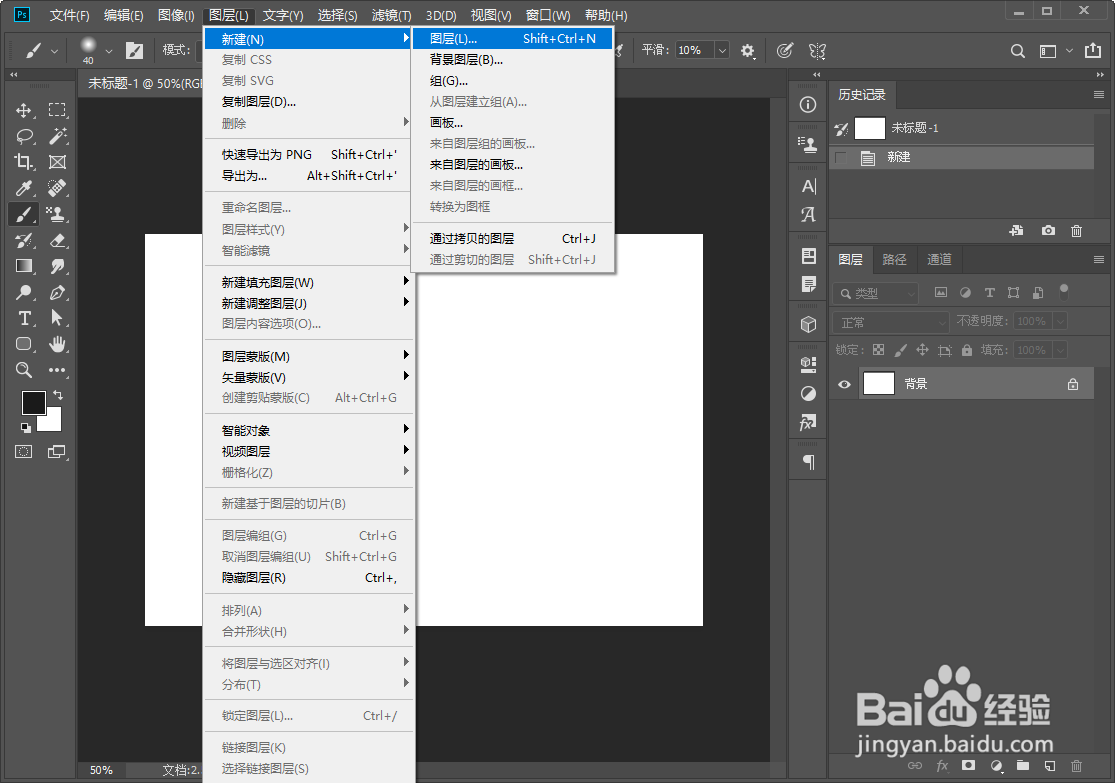
Task: Expand the 新建填充图层(W) submenu
Action: 309,282
